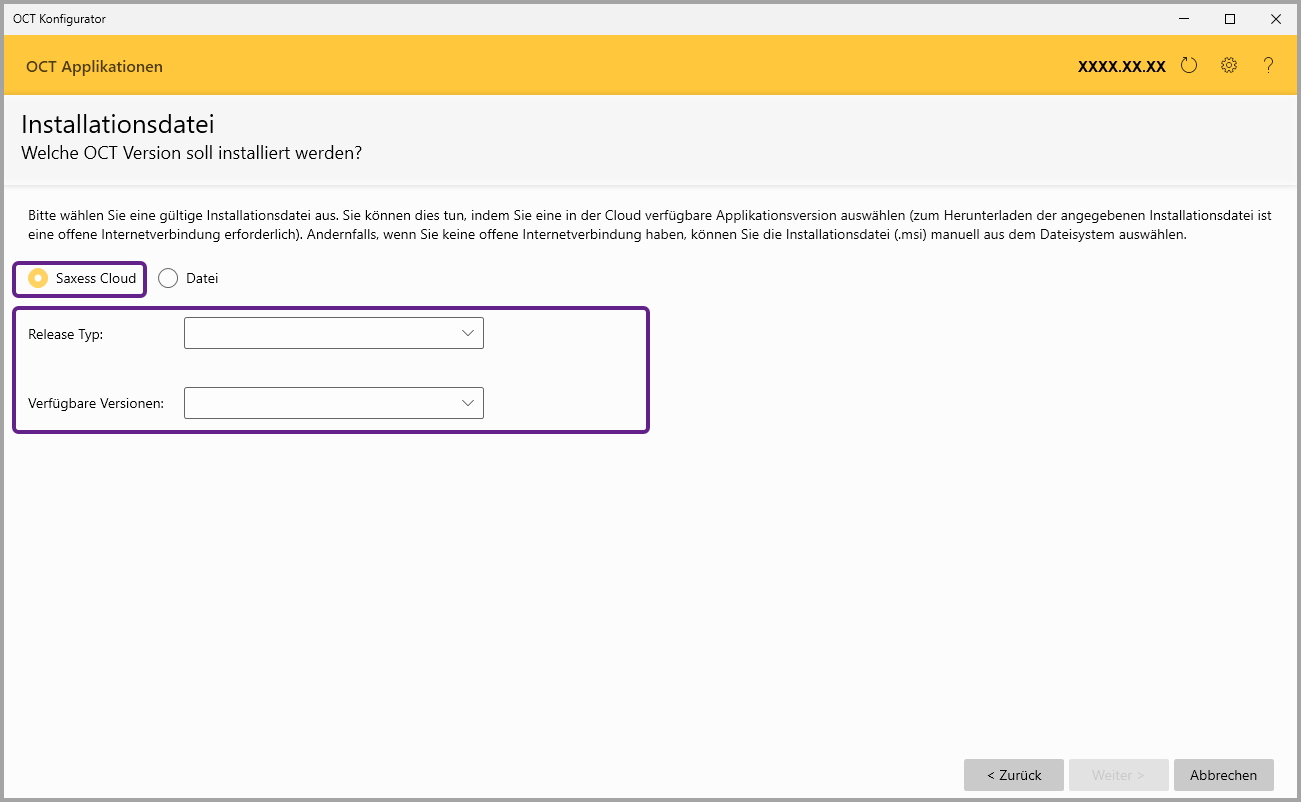Open settings via the gear icon
Viewport: 1301px width, 802px height.
pos(1229,66)
